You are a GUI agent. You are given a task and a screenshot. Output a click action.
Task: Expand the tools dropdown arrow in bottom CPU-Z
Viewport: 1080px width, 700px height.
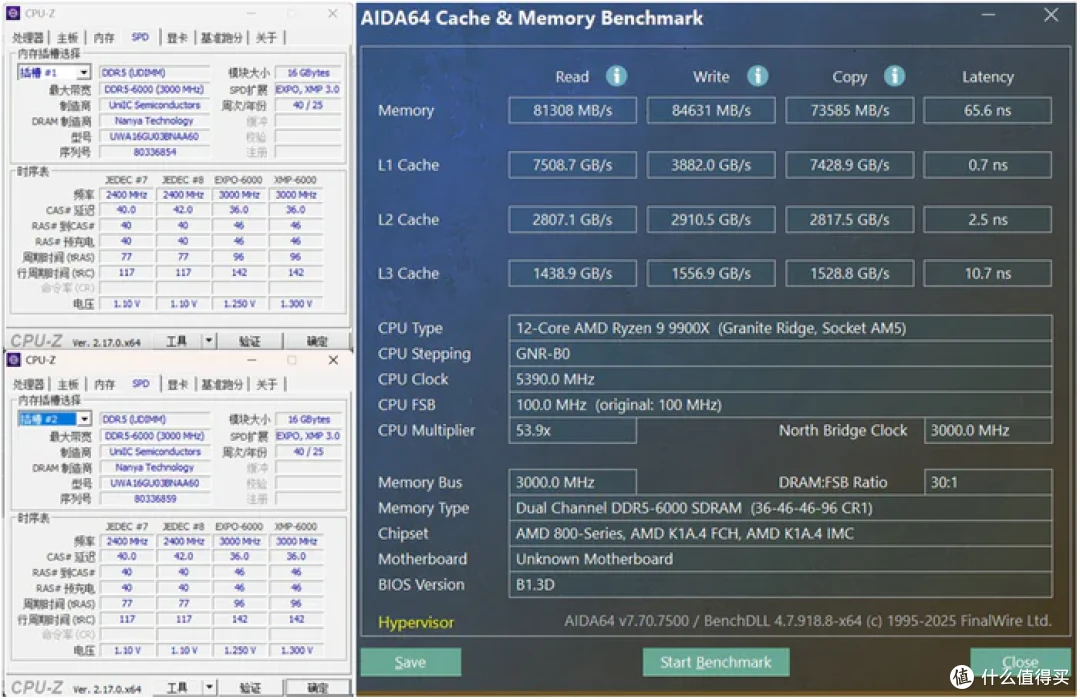coord(209,687)
